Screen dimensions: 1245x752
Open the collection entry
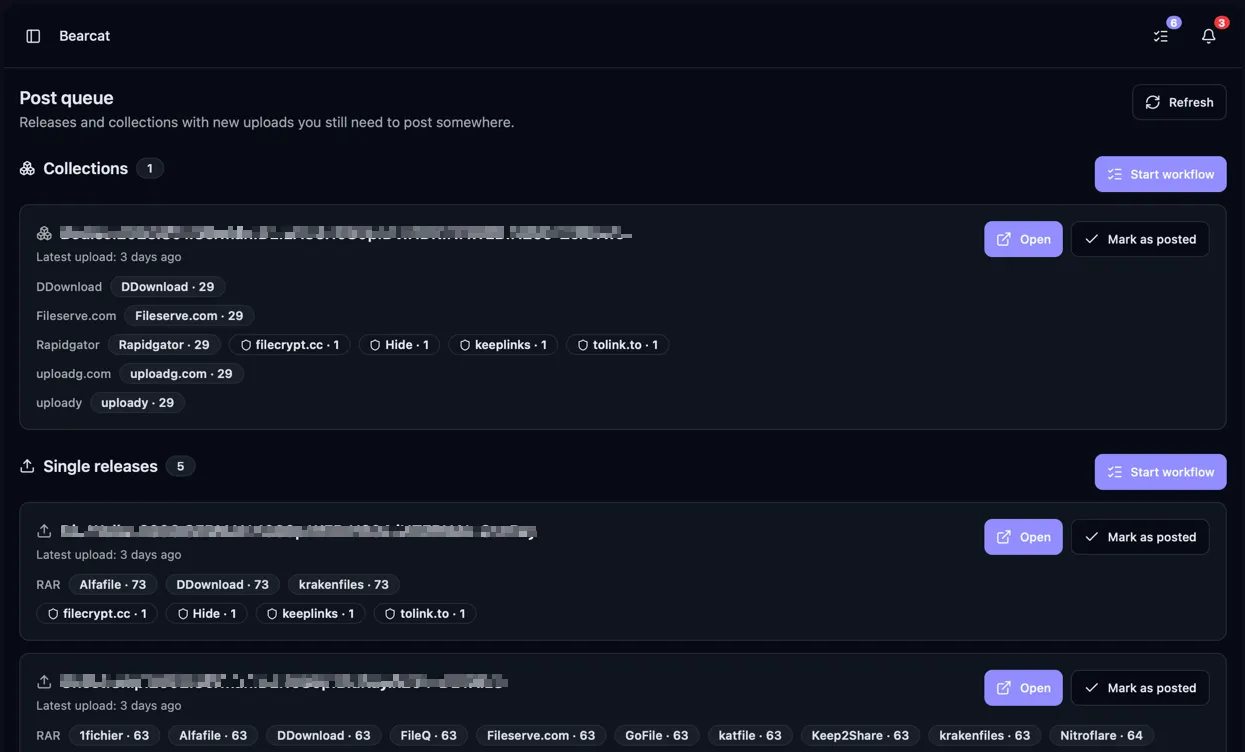pyautogui.click(x=1023, y=239)
